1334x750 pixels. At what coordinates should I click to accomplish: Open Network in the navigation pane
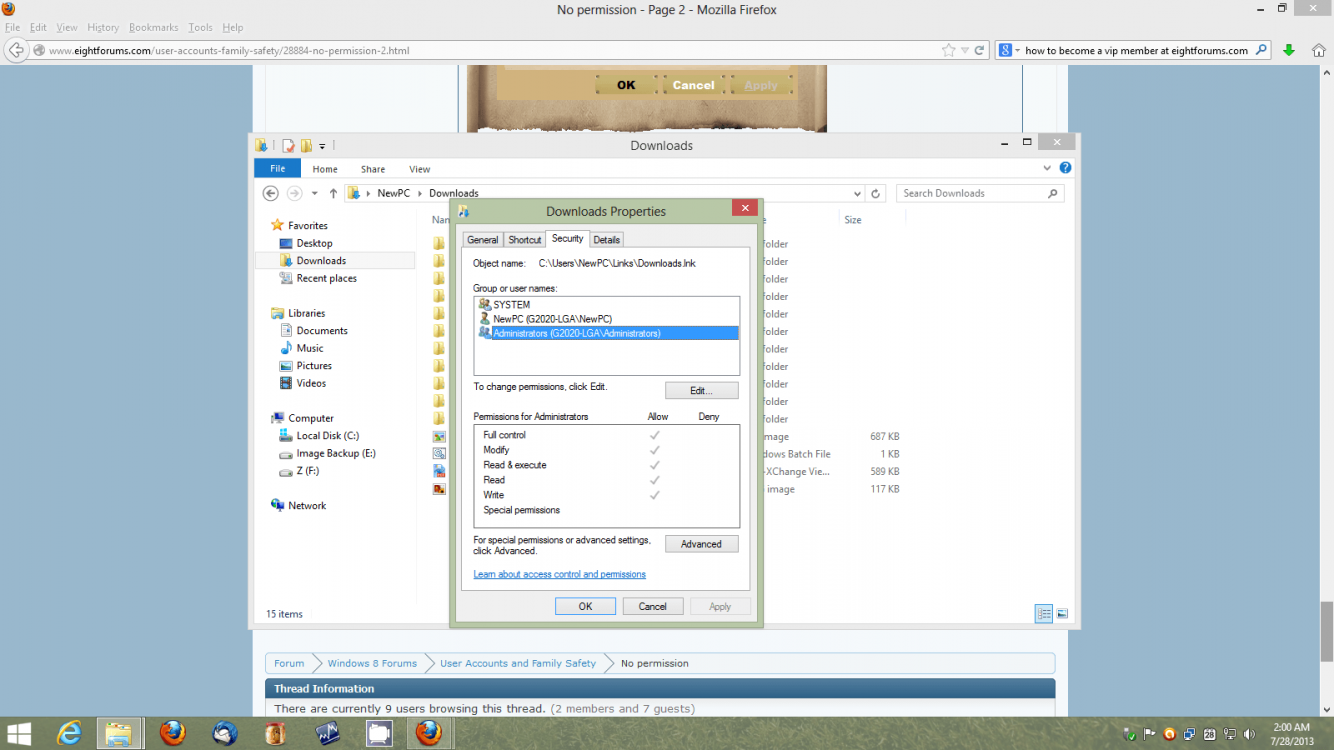(307, 505)
